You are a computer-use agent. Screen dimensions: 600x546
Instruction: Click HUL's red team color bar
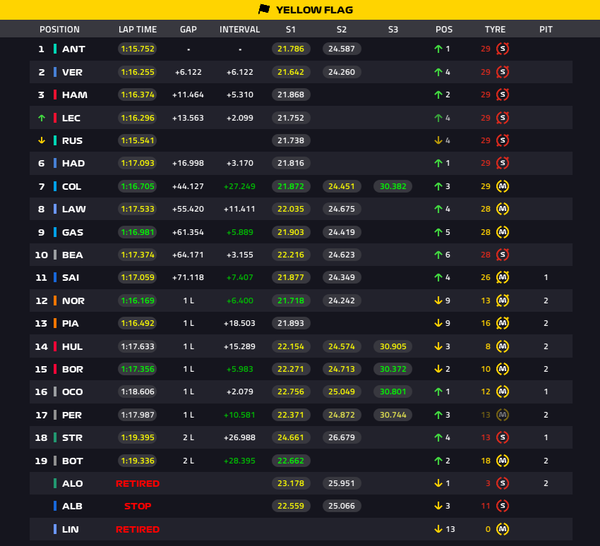pos(55,347)
